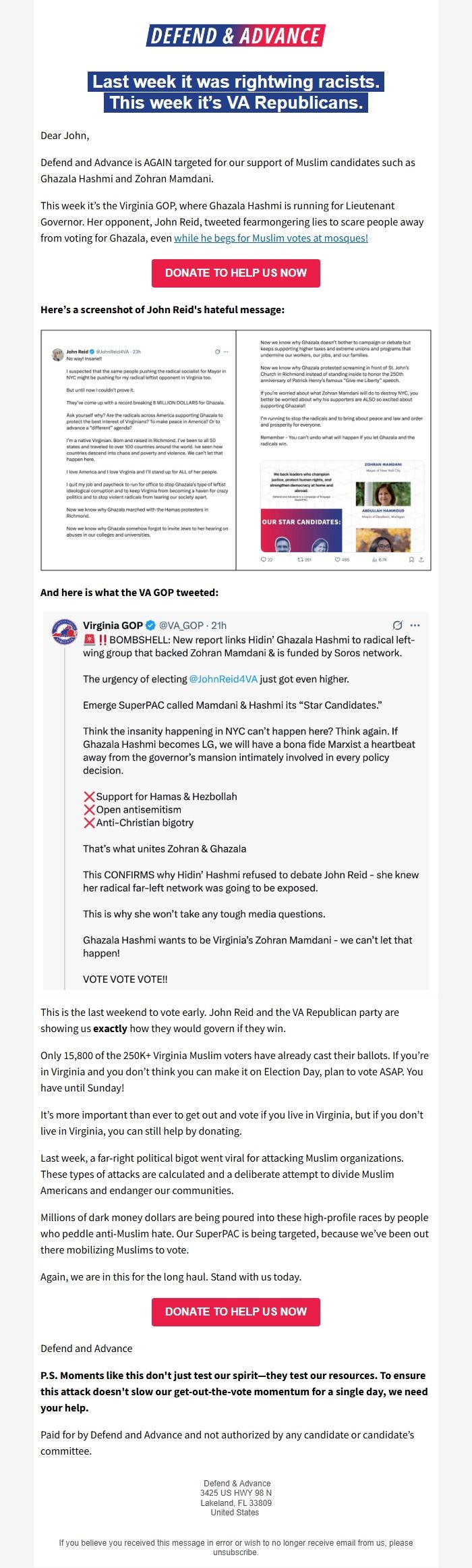The width and height of the screenshot is (472, 1568).
Task: Click the @JohnReid4VA mention in the GOP tweet
Action: coord(223,679)
